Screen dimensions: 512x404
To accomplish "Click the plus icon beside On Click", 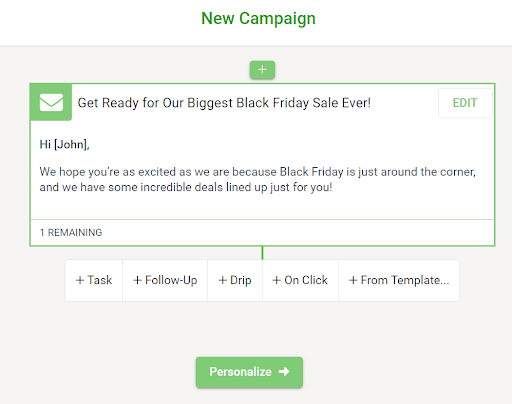I will [277, 280].
